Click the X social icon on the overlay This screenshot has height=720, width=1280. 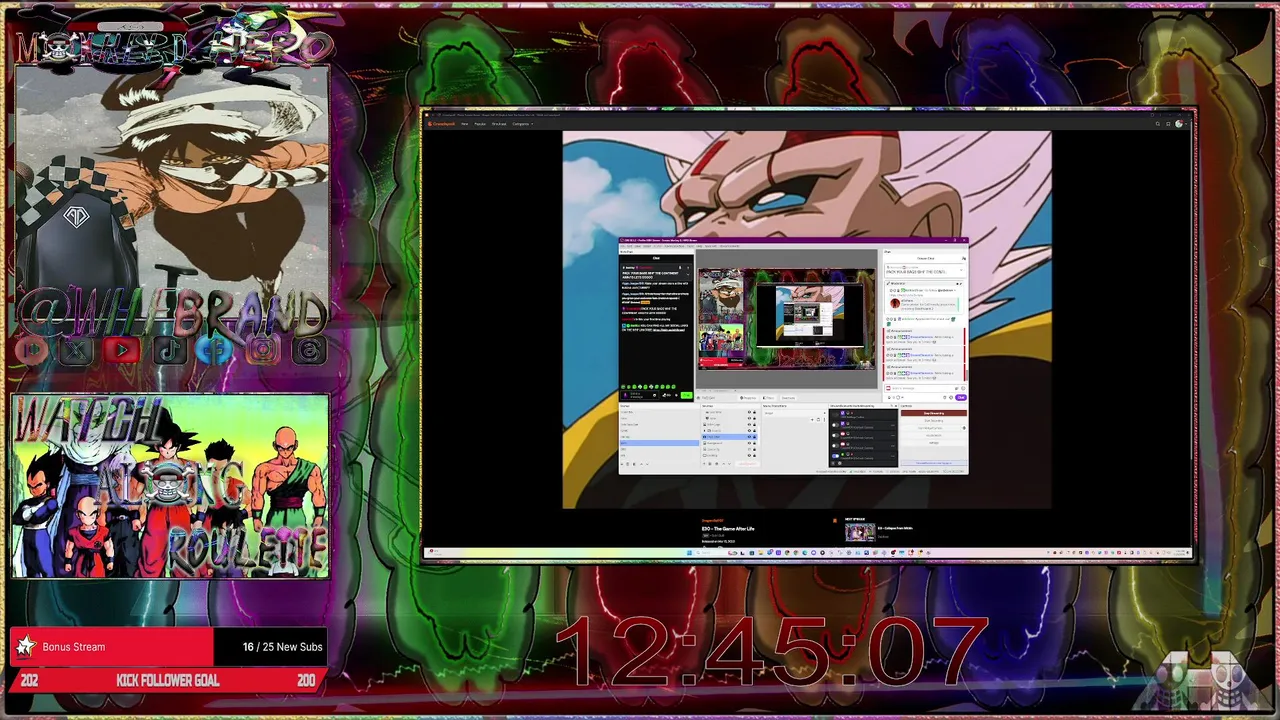(x=76, y=350)
